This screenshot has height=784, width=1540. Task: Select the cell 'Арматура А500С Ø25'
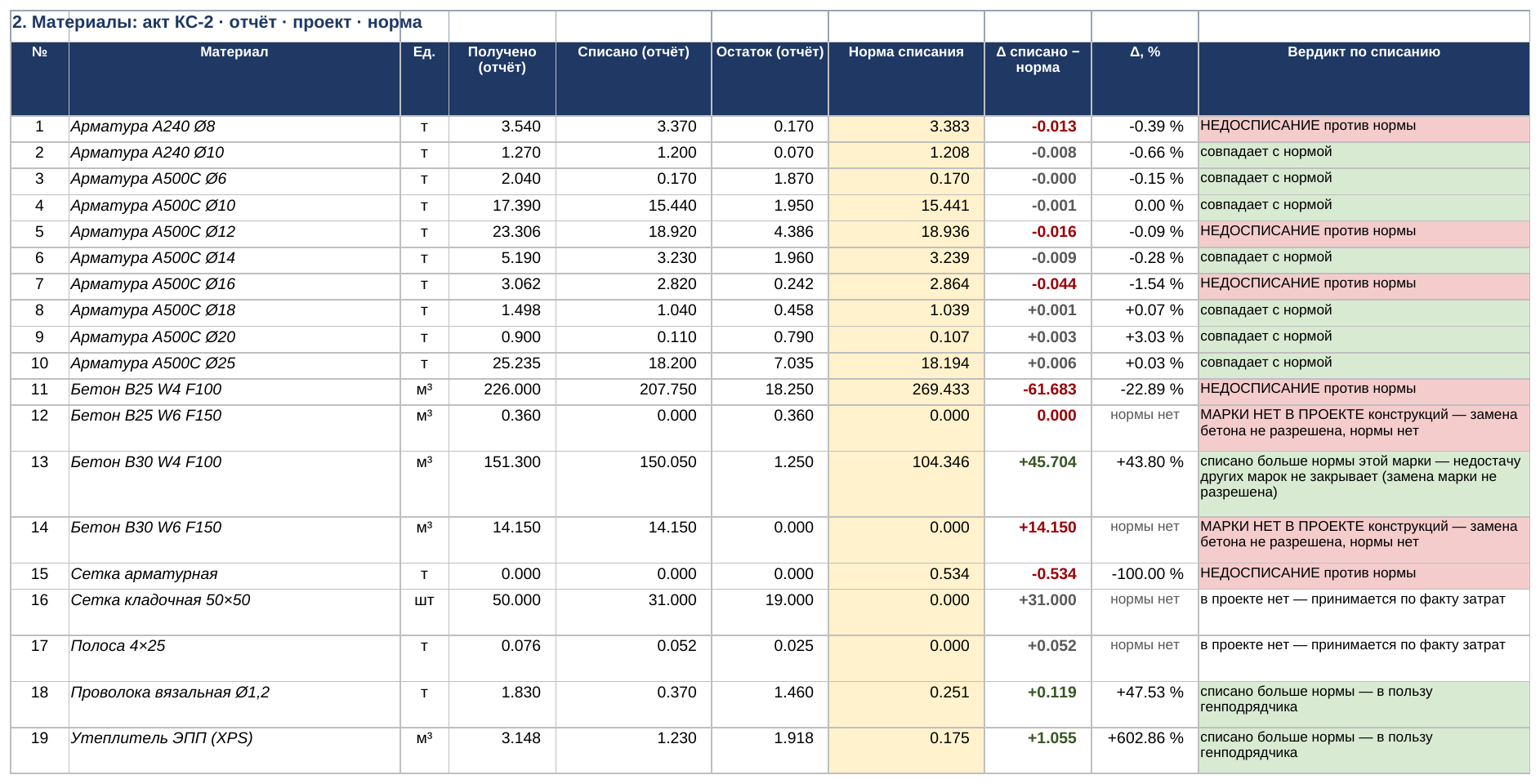[234, 366]
